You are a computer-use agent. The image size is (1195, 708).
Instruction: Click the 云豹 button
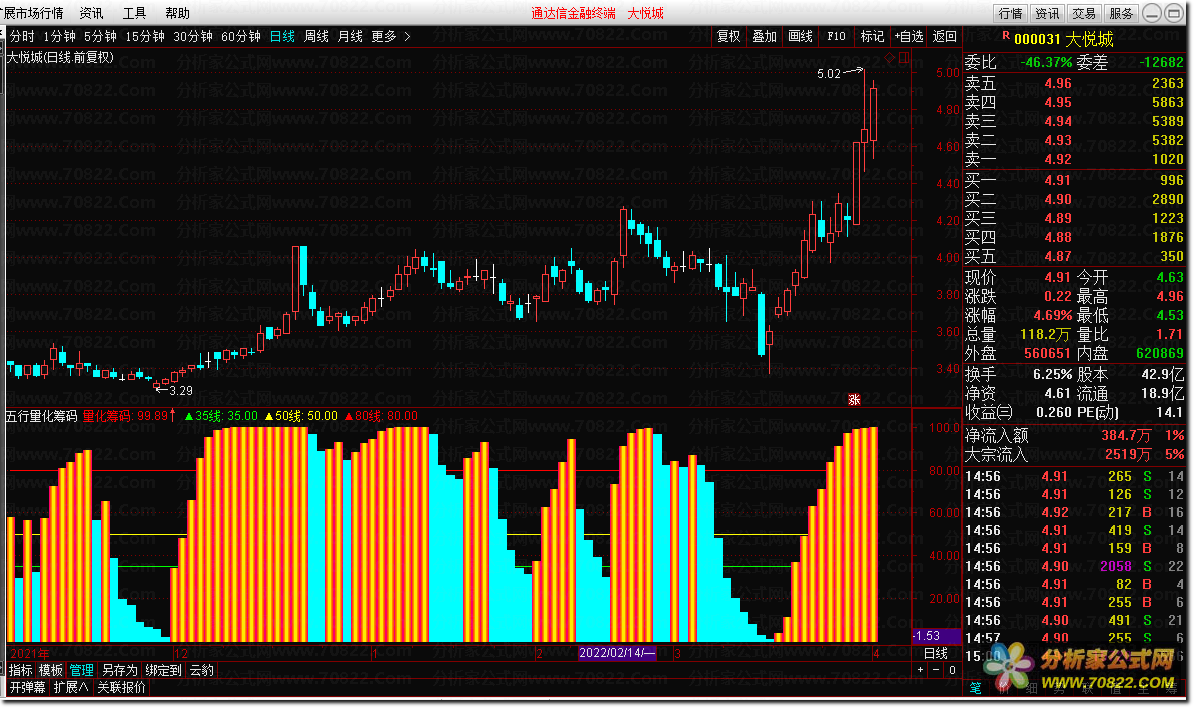click(x=202, y=671)
